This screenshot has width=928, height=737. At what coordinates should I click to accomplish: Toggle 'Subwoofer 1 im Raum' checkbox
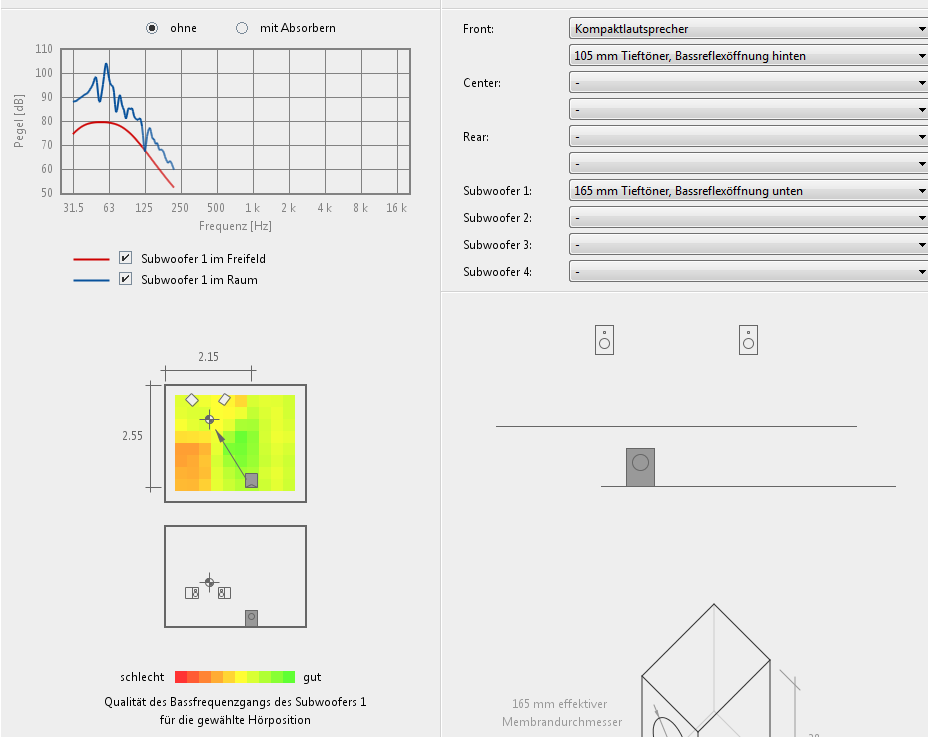125,280
